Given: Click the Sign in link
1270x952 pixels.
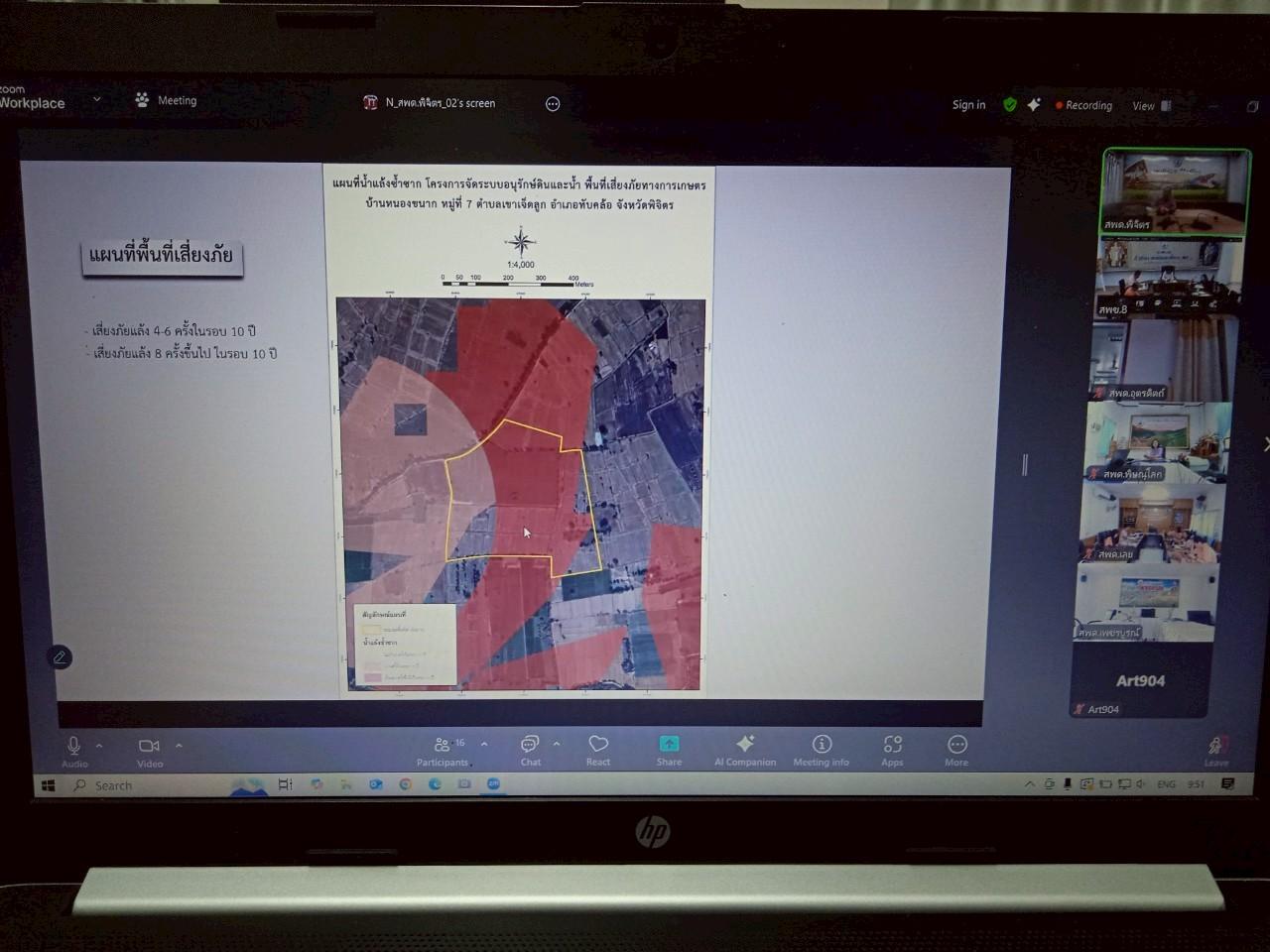Looking at the screenshot, I should pos(968,105).
